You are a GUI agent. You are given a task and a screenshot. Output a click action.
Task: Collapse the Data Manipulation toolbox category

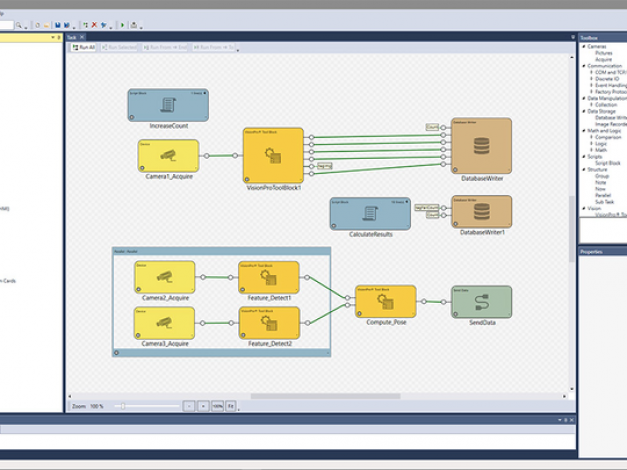pos(584,98)
